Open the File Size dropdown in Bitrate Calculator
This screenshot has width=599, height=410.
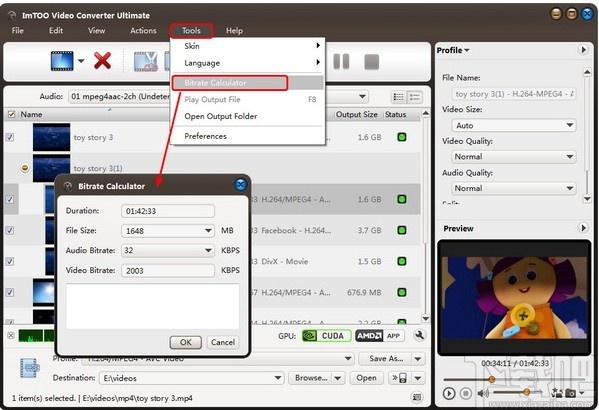tap(208, 230)
